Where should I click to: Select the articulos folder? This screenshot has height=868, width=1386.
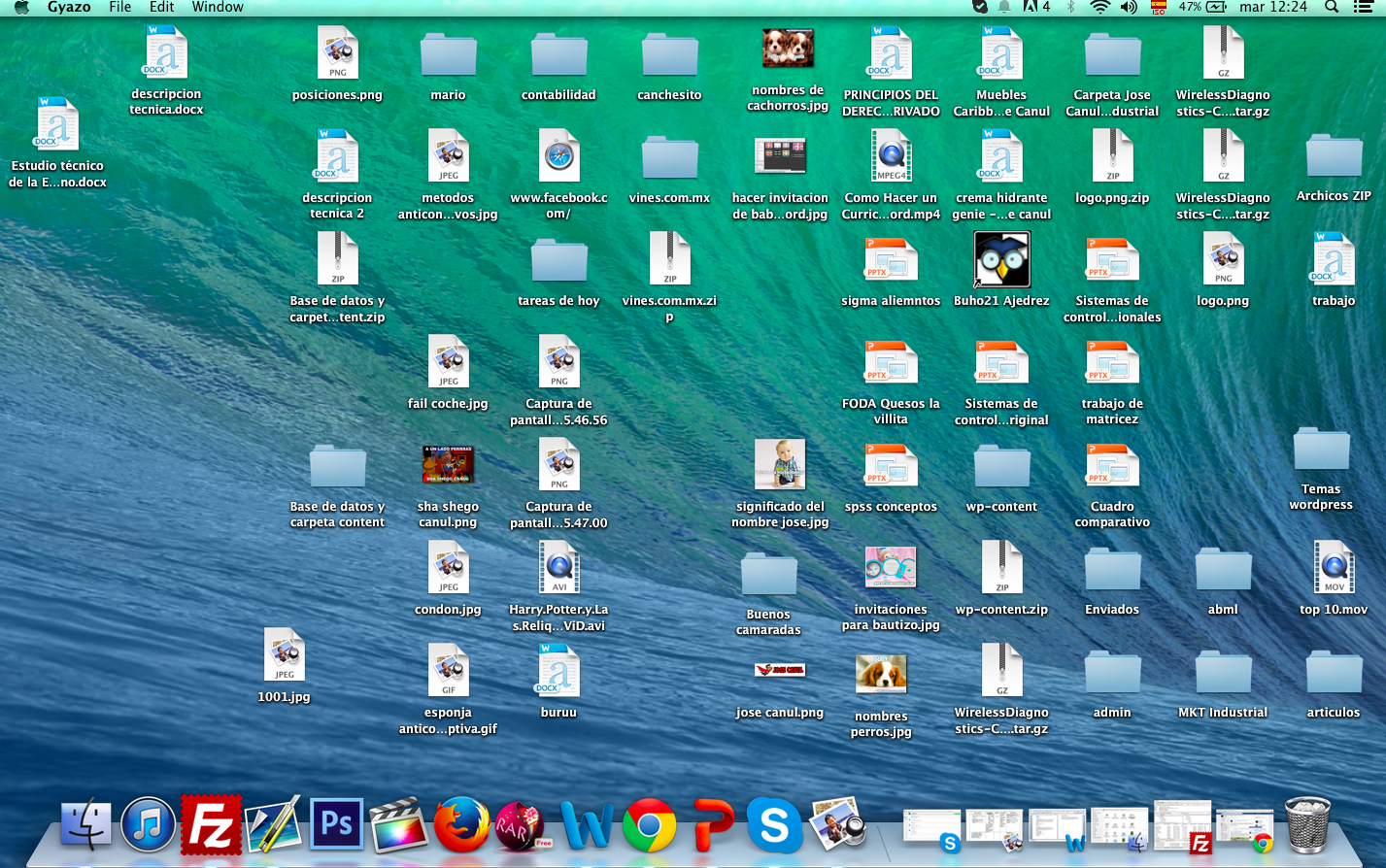(1334, 682)
